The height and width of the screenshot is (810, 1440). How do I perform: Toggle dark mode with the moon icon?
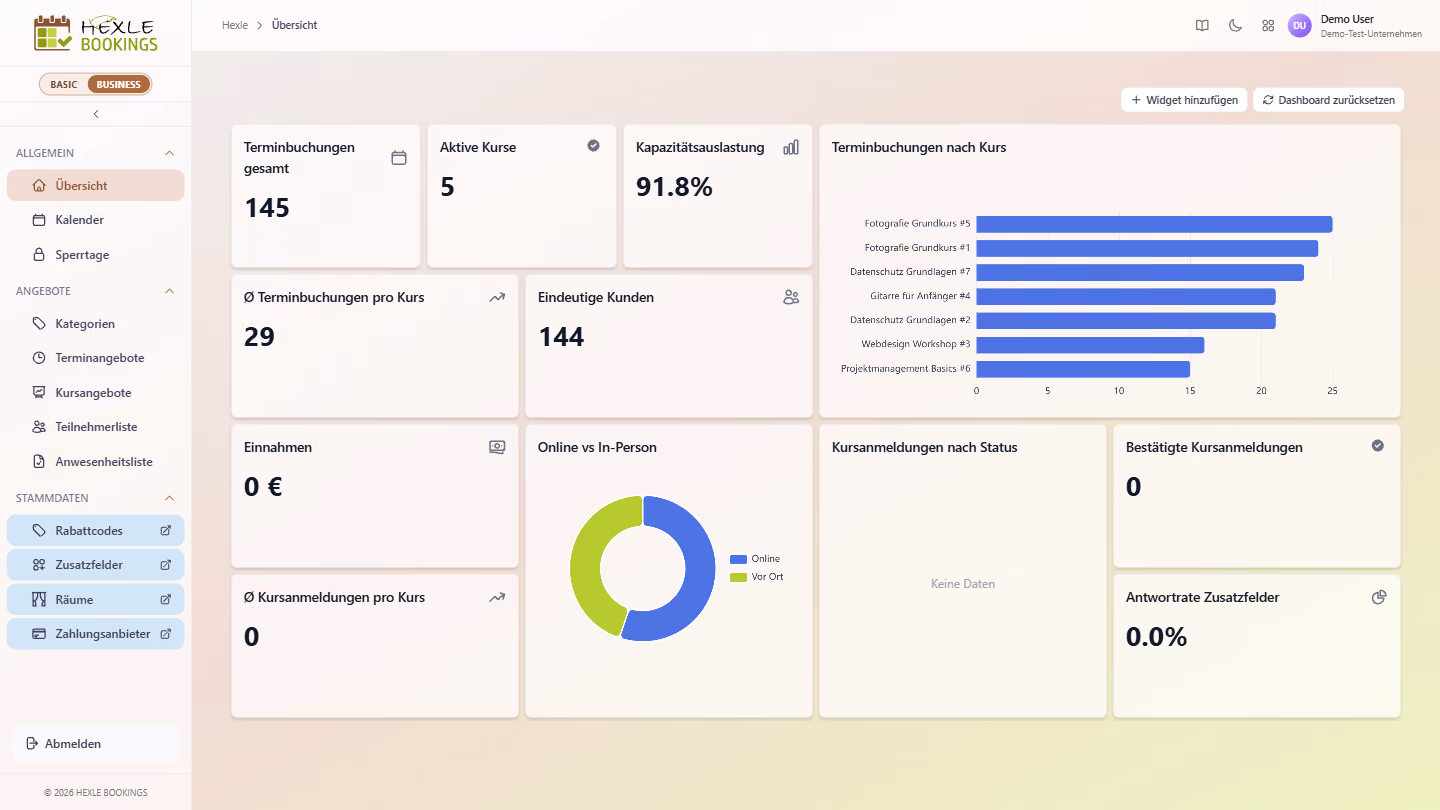click(x=1235, y=25)
